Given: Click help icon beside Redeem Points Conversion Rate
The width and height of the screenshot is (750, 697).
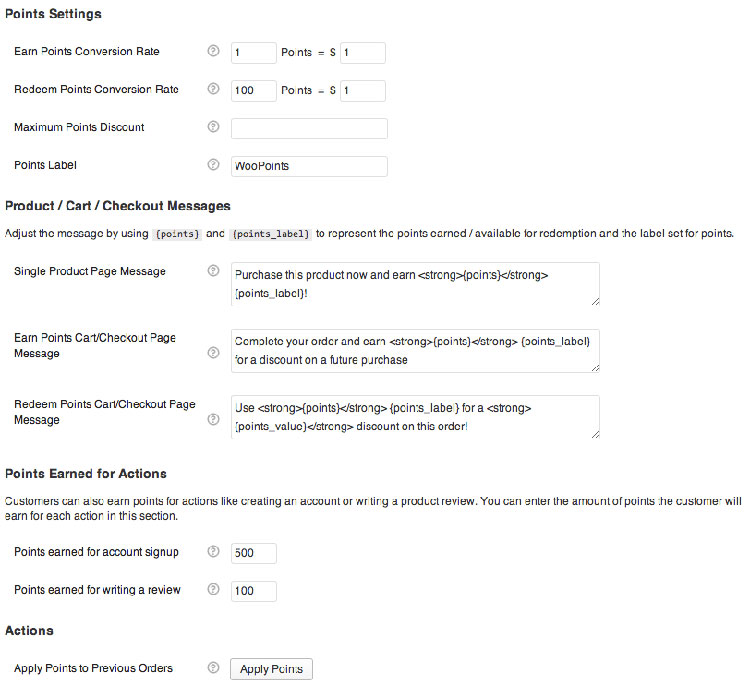Looking at the screenshot, I should [x=213, y=89].
